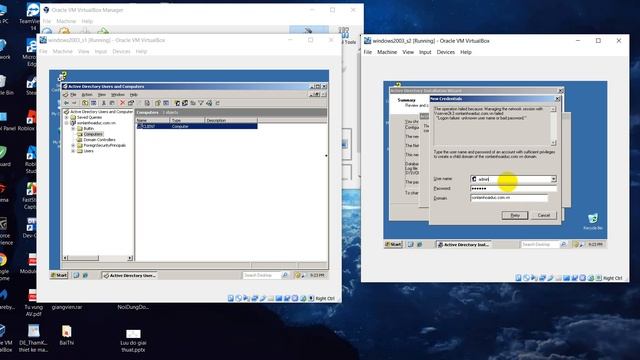Select Users folder in AD tree
The image size is (640, 360).
[x=89, y=151]
